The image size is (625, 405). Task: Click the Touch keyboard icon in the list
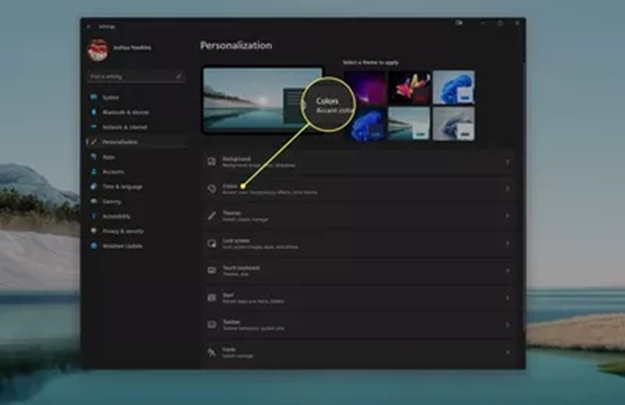[212, 271]
